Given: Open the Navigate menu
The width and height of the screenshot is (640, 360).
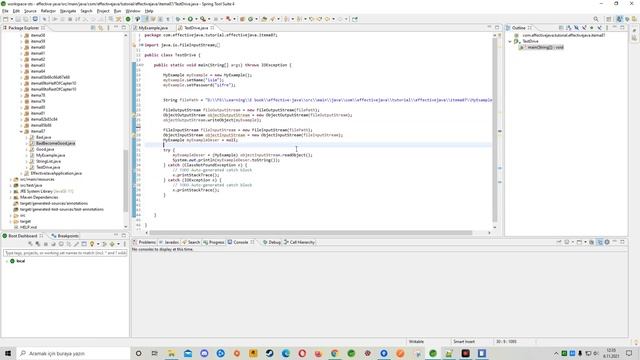Looking at the screenshot, I should [68, 11].
